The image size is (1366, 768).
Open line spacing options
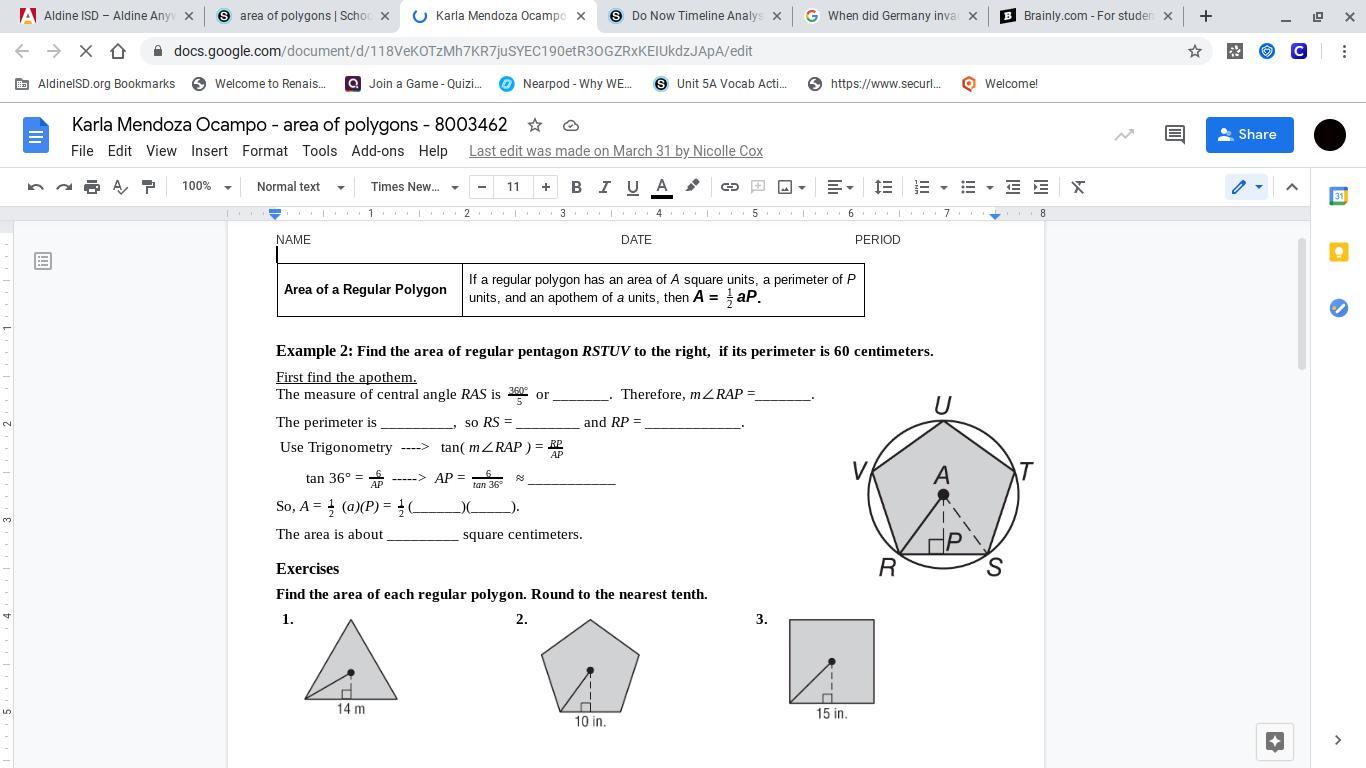(883, 187)
